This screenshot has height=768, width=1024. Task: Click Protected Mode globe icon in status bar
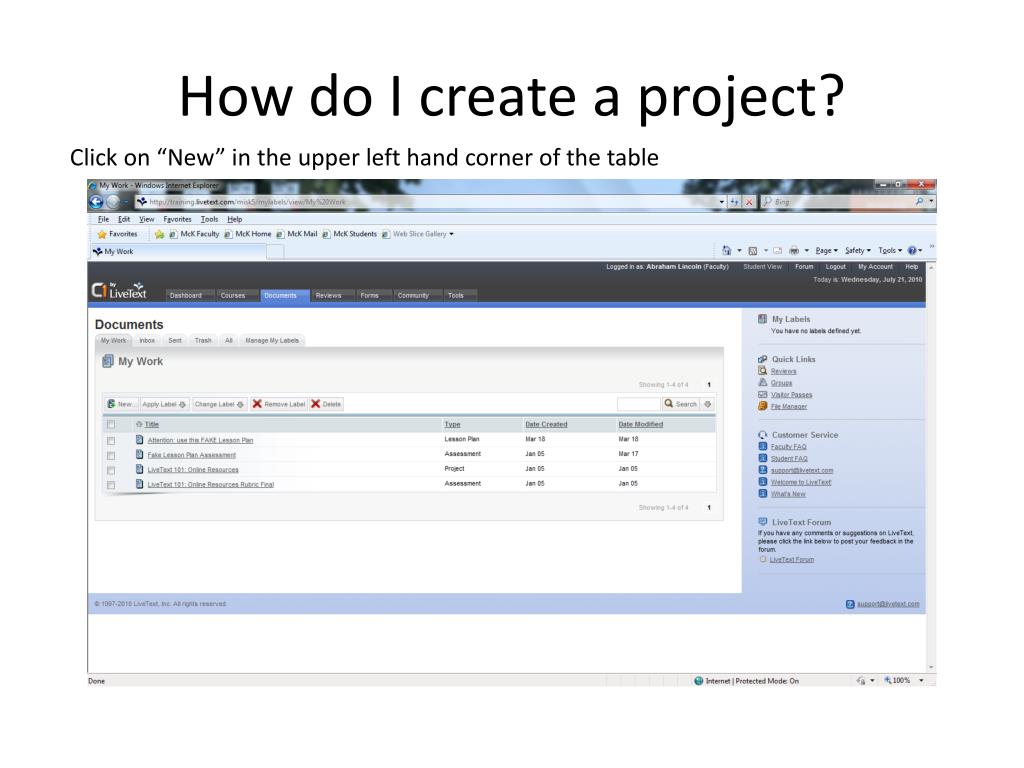point(698,680)
